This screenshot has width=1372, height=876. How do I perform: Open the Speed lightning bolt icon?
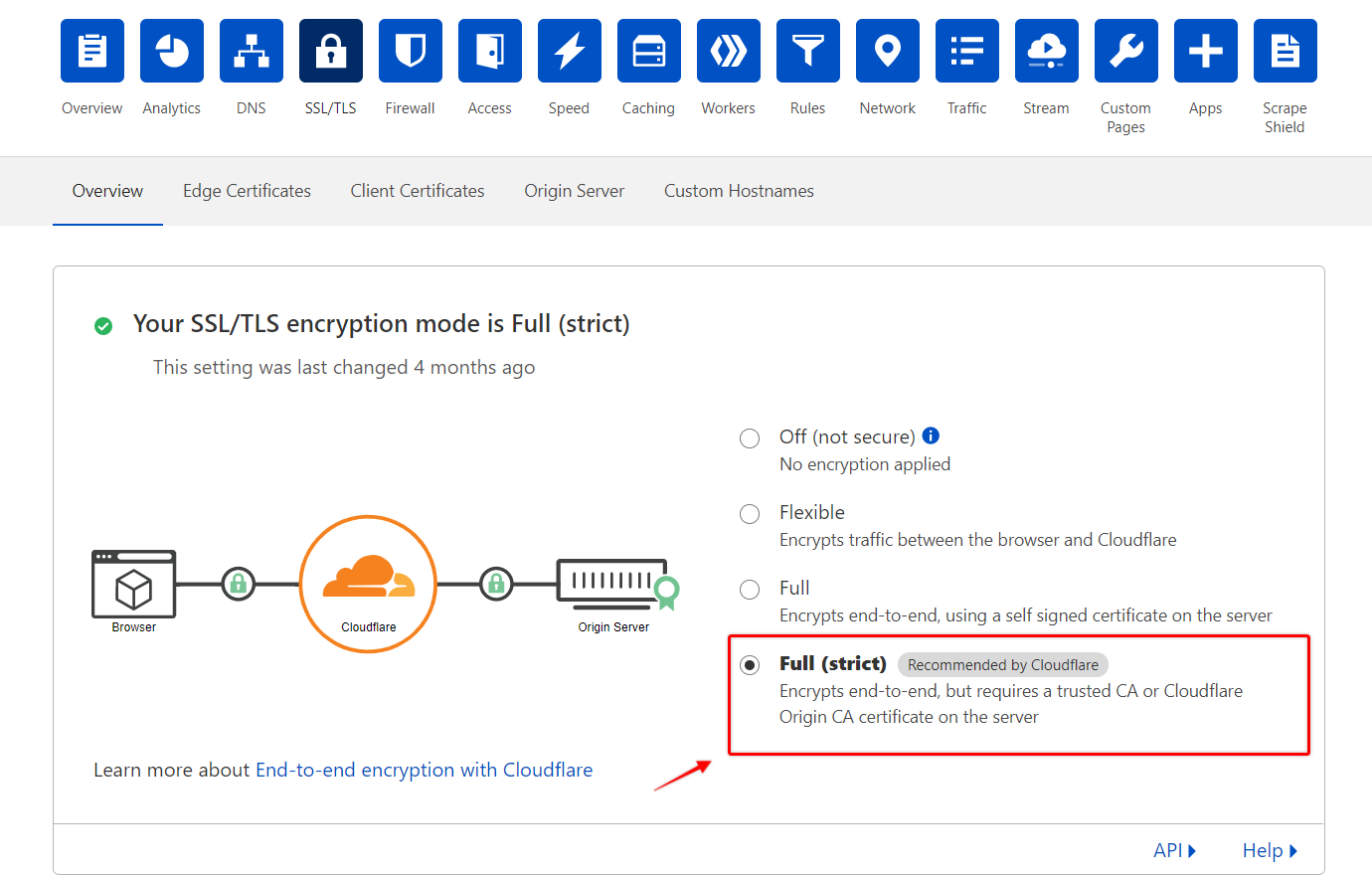(x=570, y=51)
